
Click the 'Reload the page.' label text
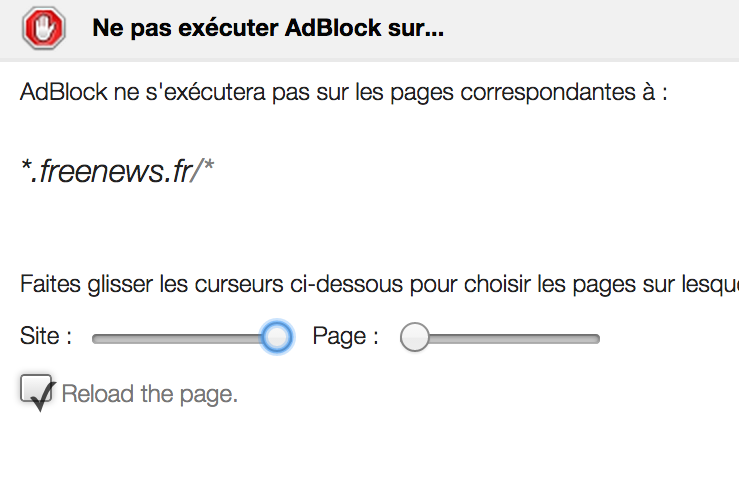point(149,394)
